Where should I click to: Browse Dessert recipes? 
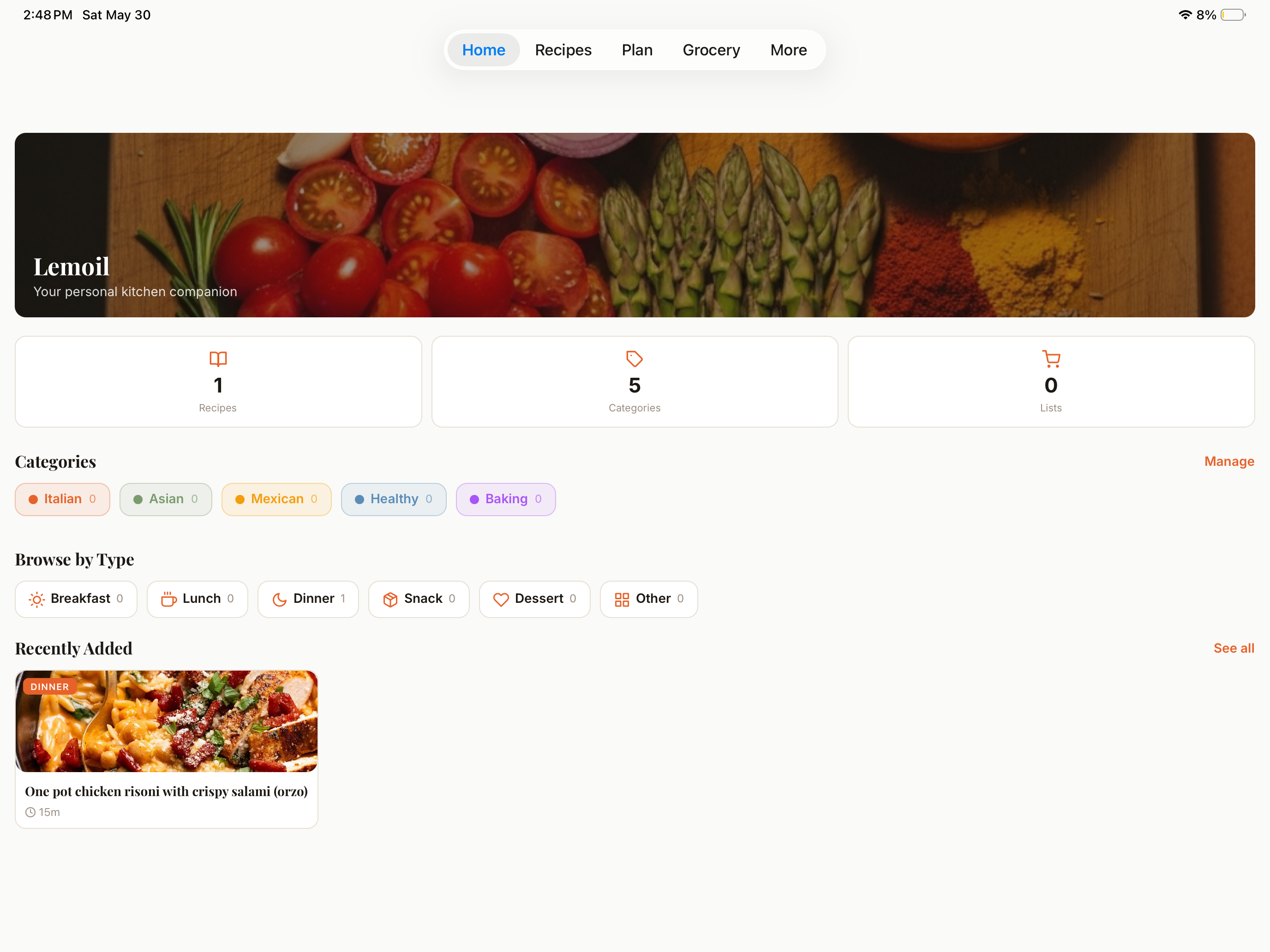pyautogui.click(x=534, y=599)
